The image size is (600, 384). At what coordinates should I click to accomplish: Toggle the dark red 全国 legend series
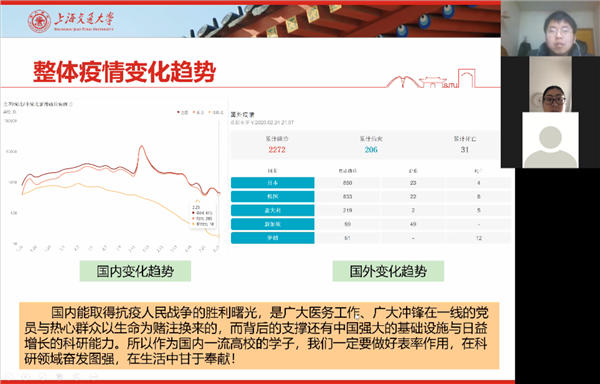[x=183, y=112]
